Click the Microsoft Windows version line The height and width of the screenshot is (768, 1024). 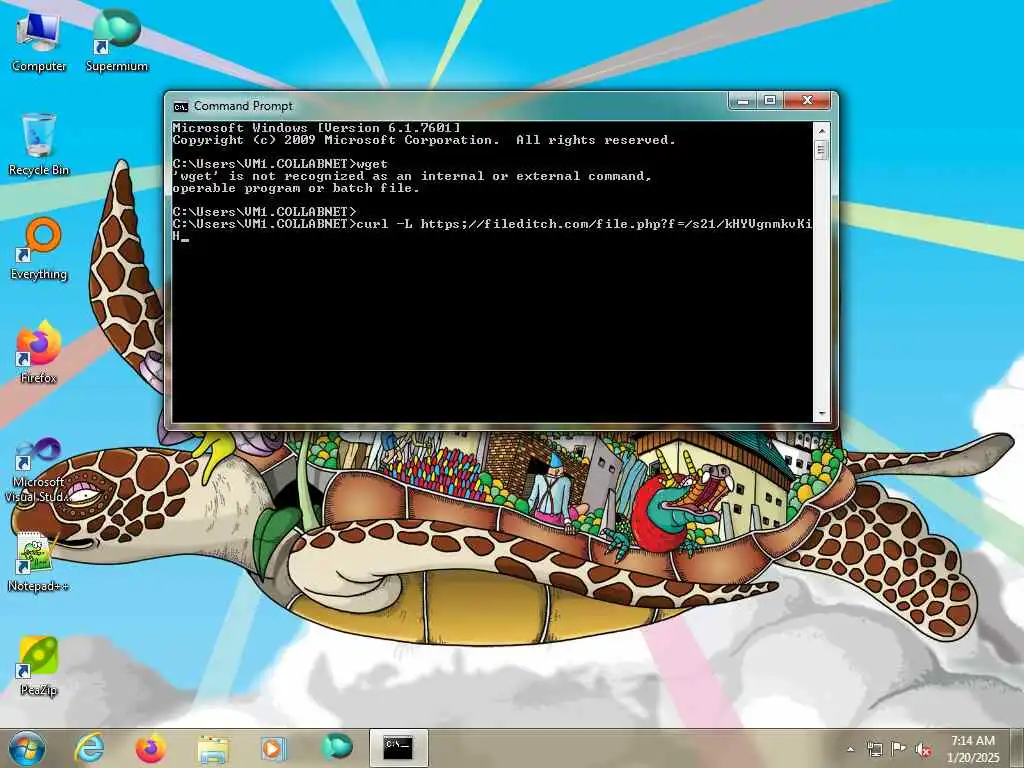(x=316, y=128)
